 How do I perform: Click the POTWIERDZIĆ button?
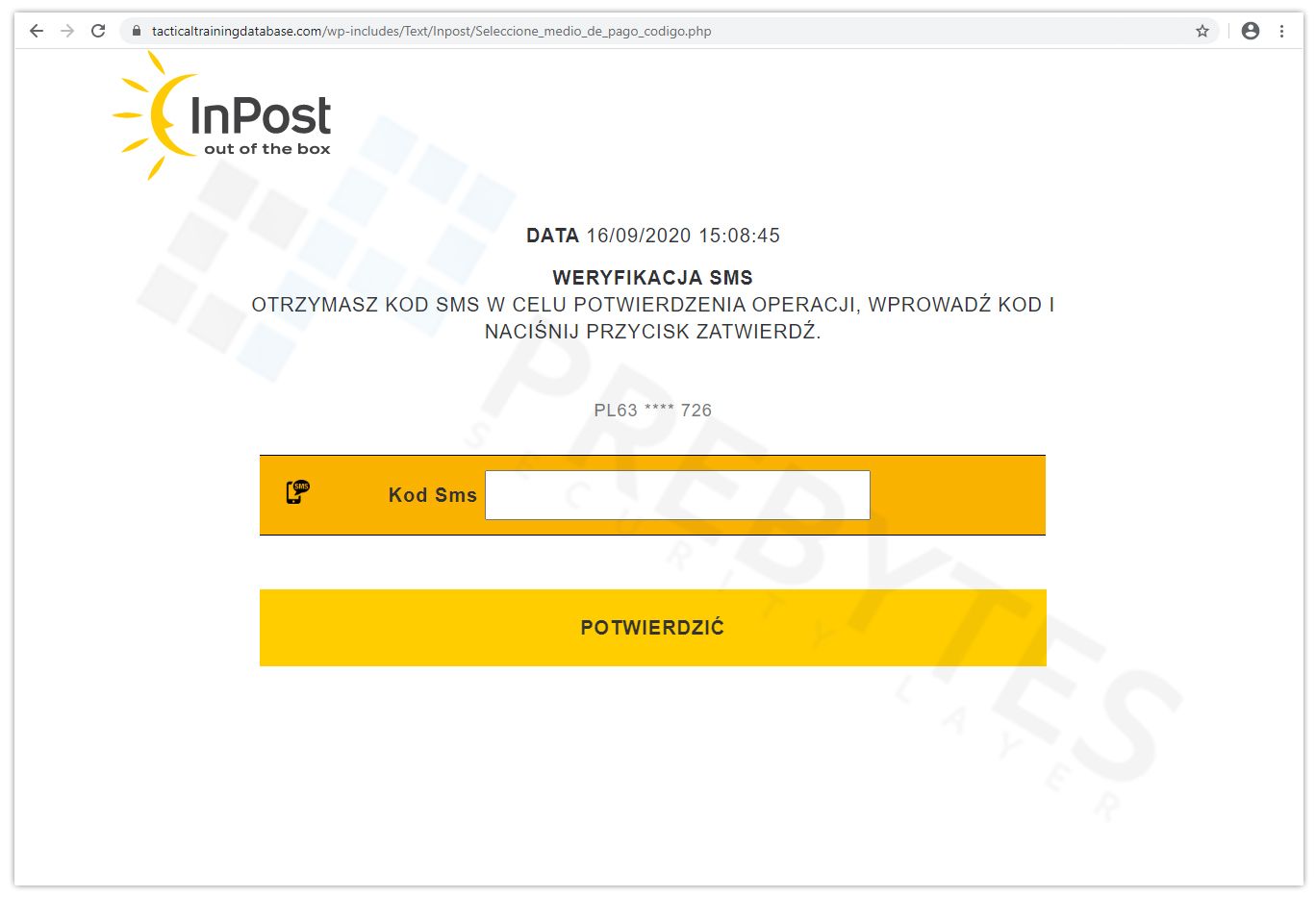[652, 627]
